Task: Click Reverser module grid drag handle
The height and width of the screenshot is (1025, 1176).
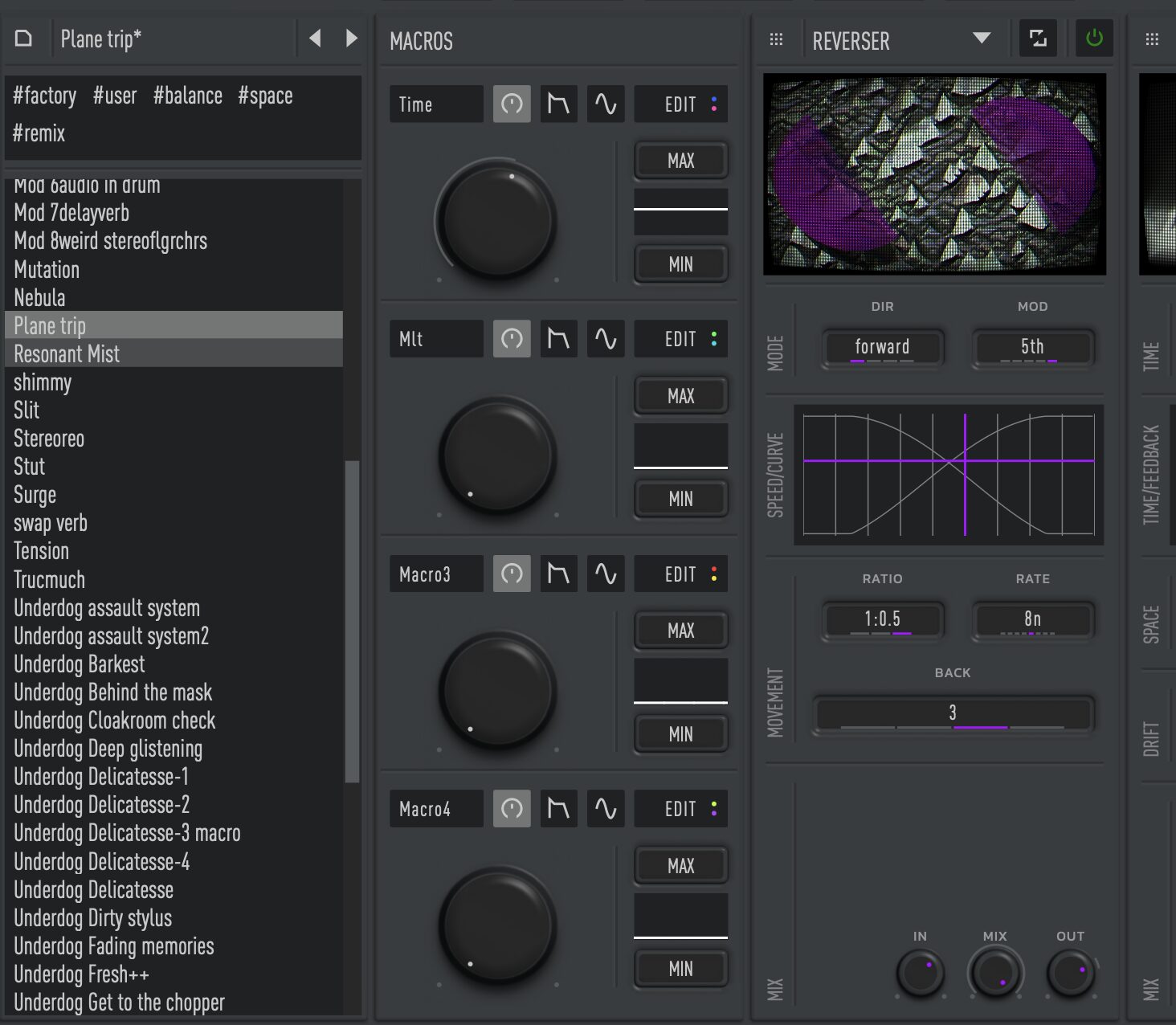Action: 776,39
